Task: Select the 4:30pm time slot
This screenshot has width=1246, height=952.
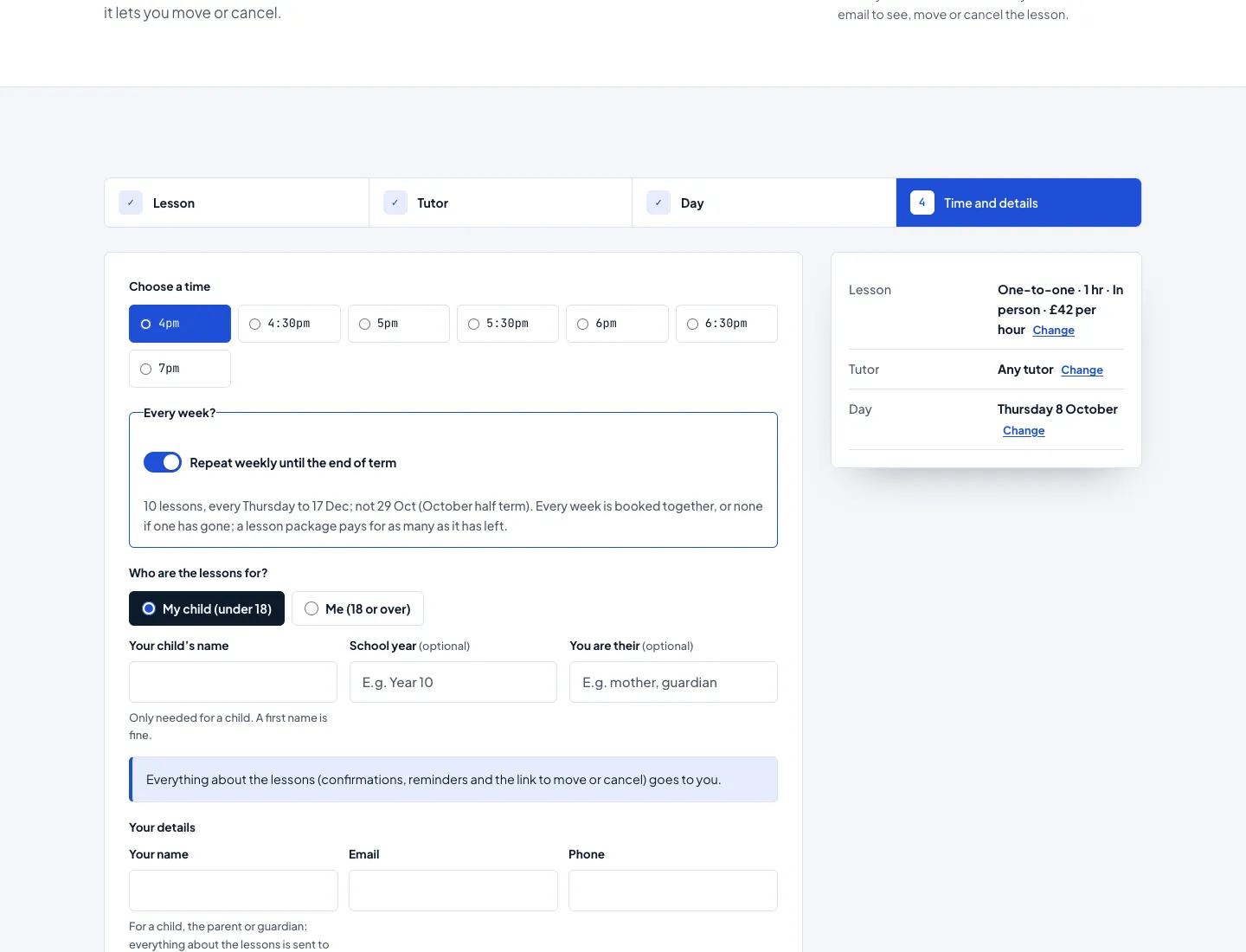Action: [289, 324]
